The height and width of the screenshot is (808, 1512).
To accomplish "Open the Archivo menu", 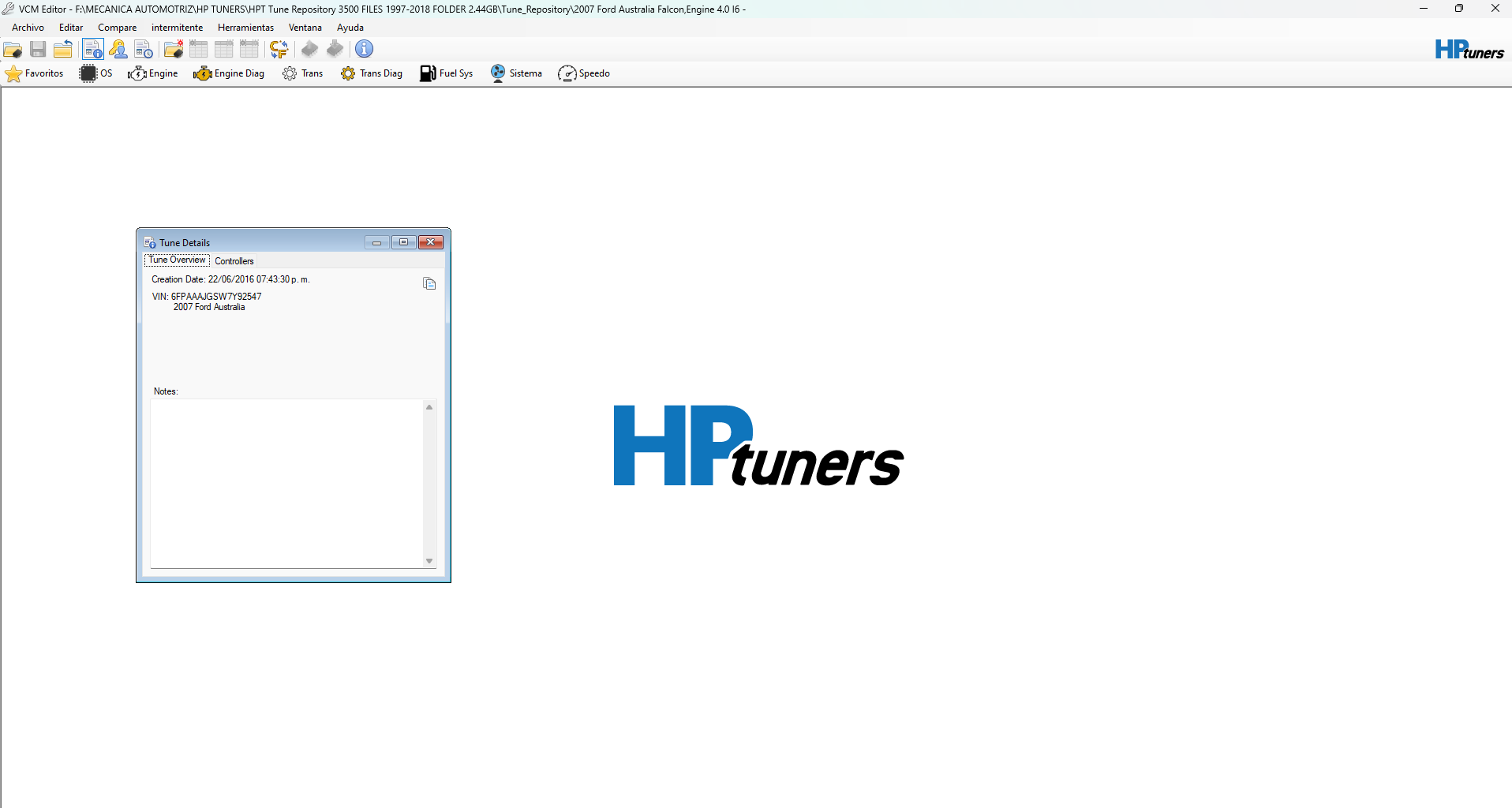I will 28,28.
